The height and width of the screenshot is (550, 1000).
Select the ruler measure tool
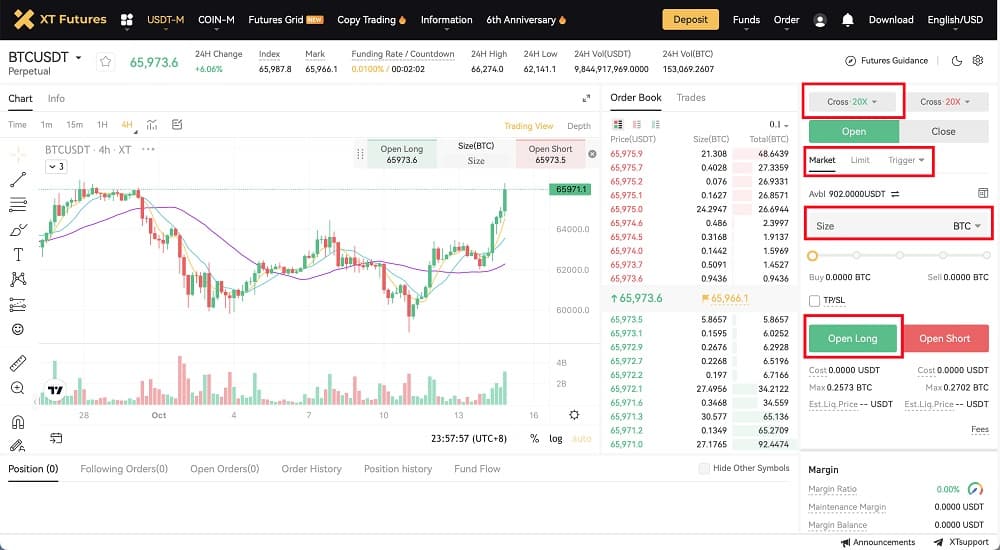pyautogui.click(x=18, y=363)
